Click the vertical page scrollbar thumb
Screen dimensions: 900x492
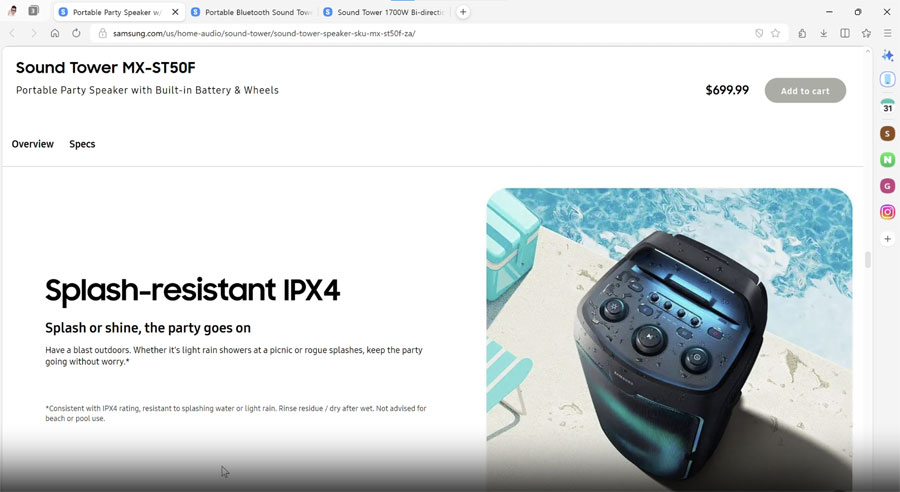867,259
